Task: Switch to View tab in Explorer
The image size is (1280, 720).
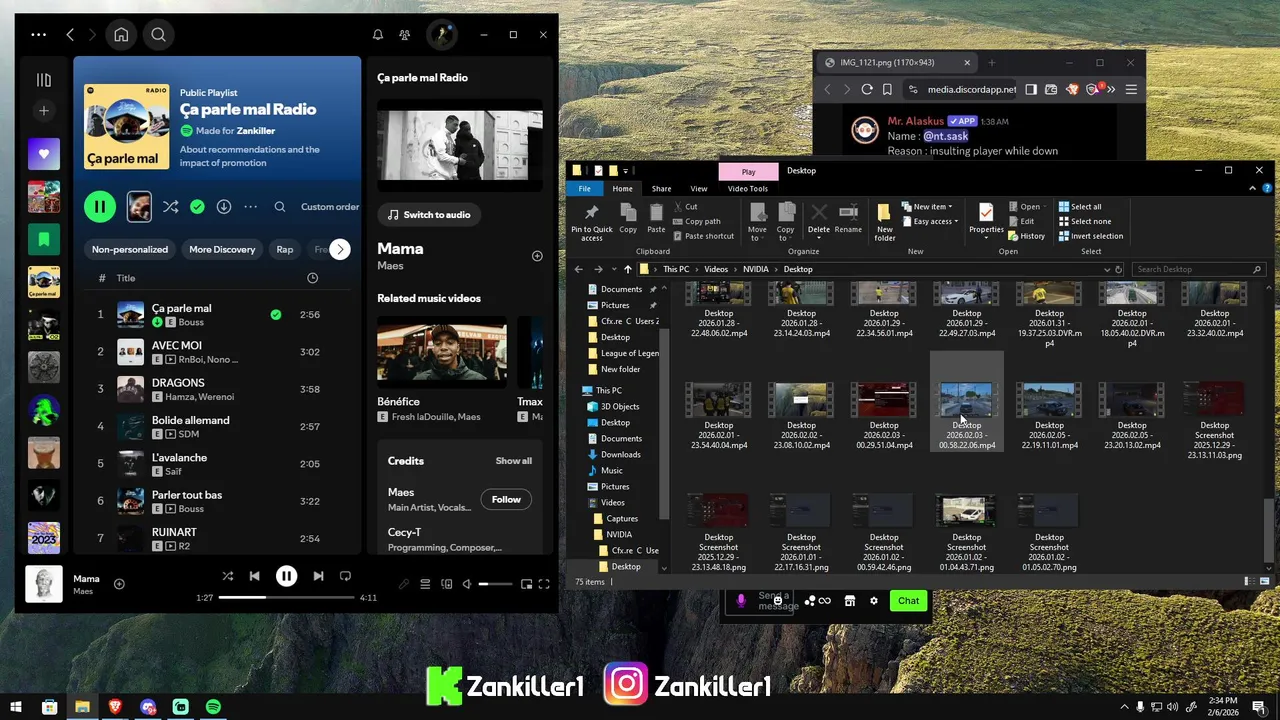Action: coord(699,188)
